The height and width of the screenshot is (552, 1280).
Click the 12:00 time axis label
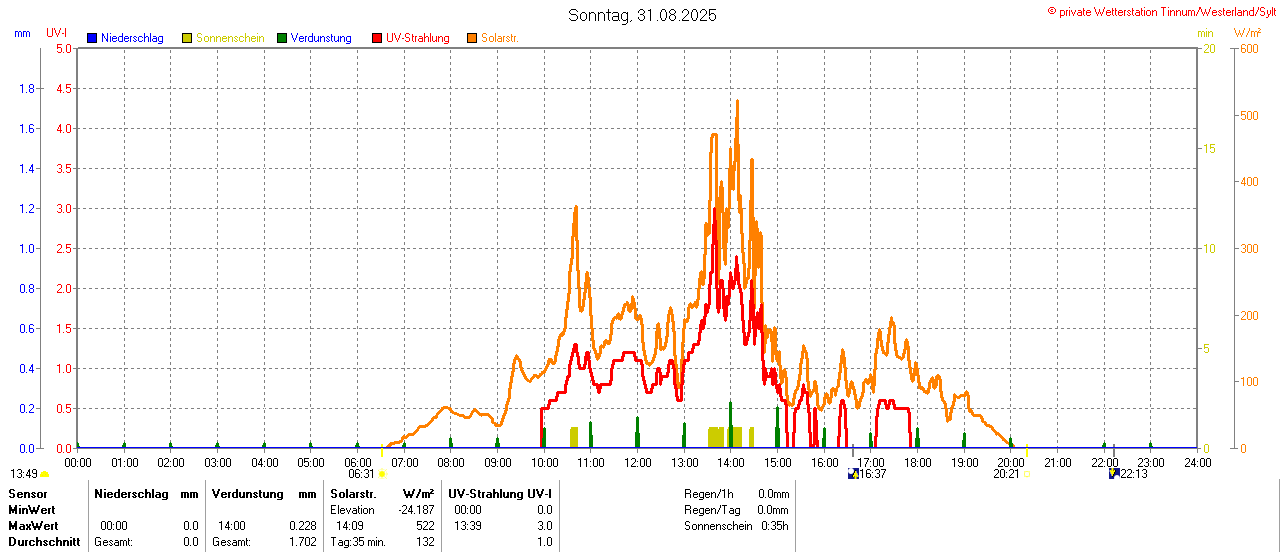[638, 462]
